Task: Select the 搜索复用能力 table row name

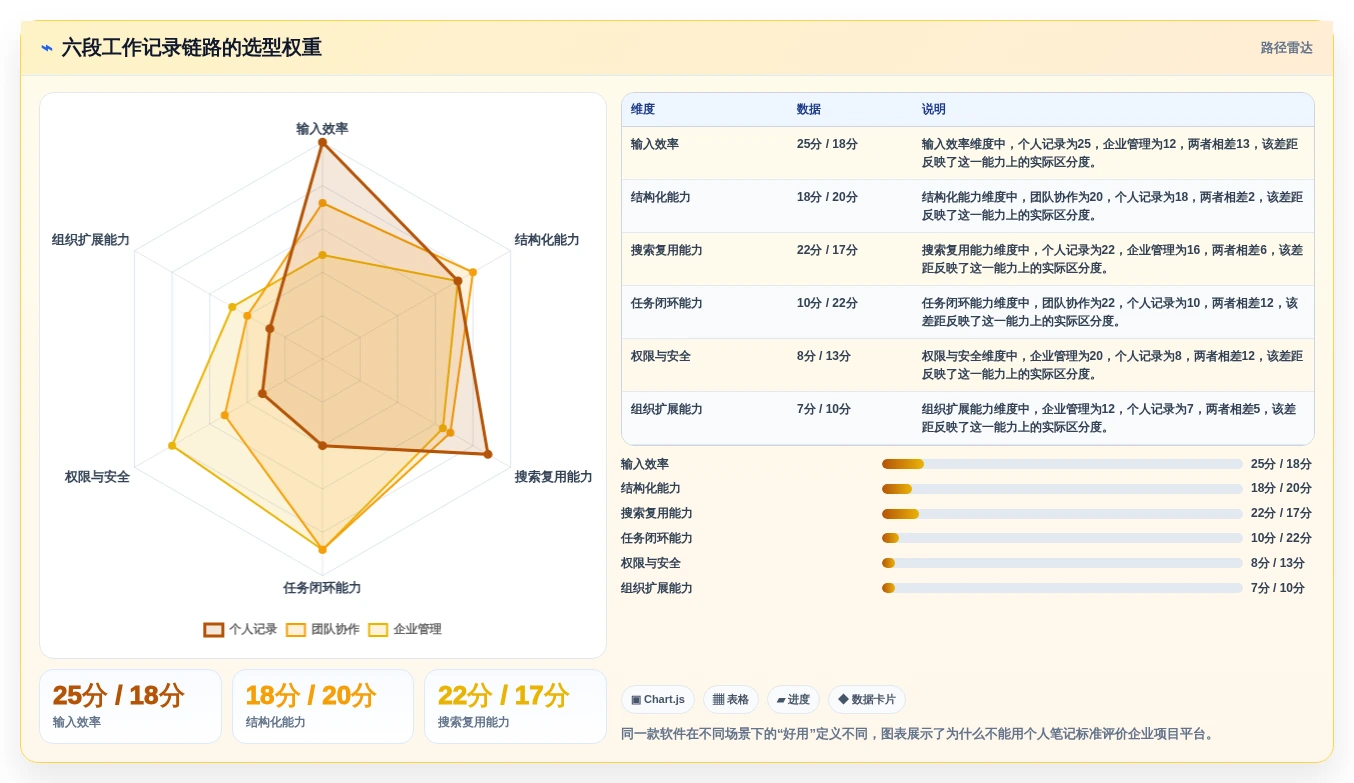Action: (x=667, y=250)
